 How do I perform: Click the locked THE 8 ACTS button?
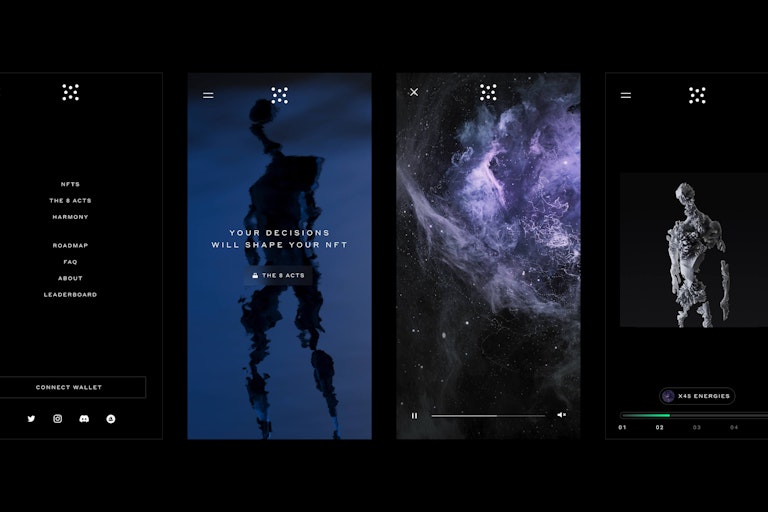point(279,275)
